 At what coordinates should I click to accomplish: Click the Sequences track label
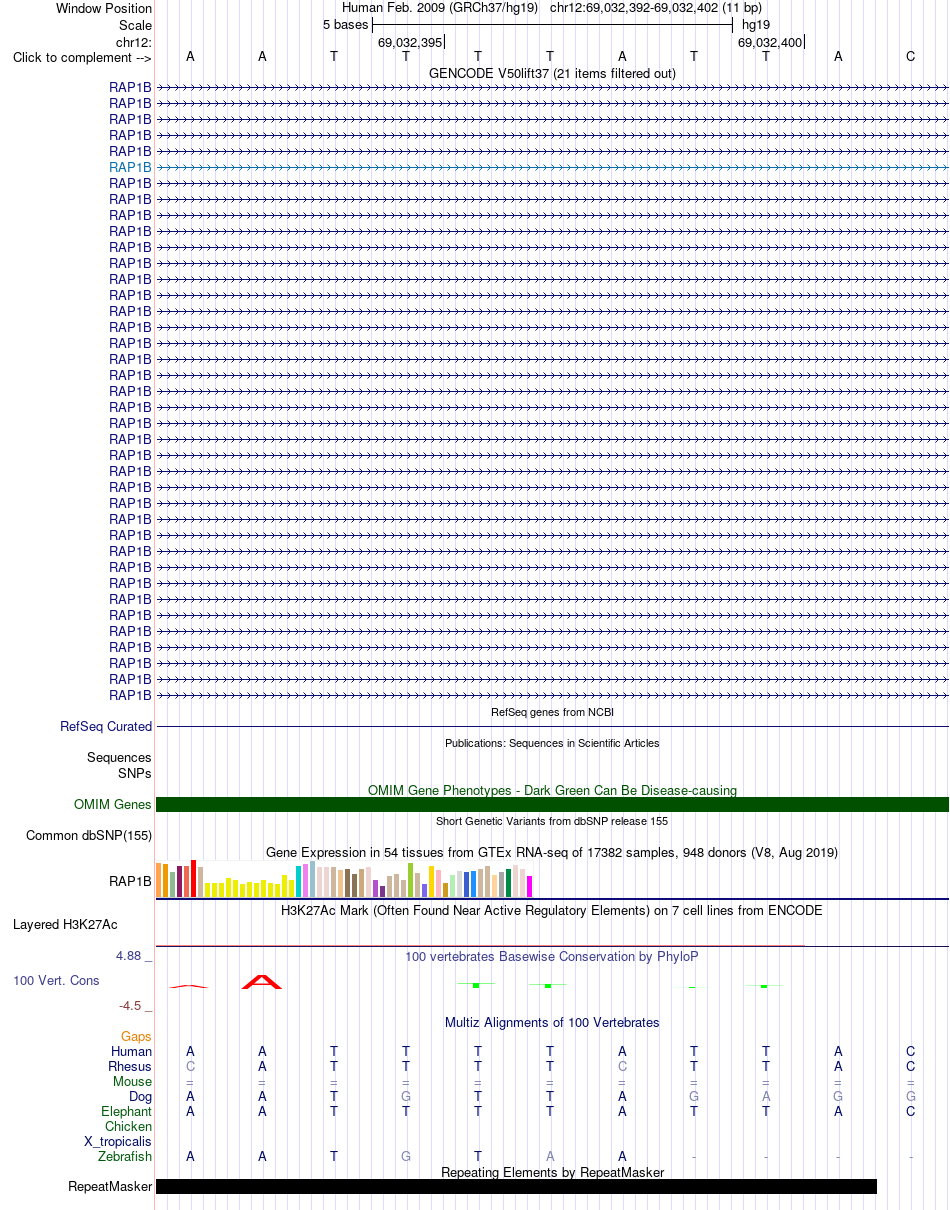[119, 758]
